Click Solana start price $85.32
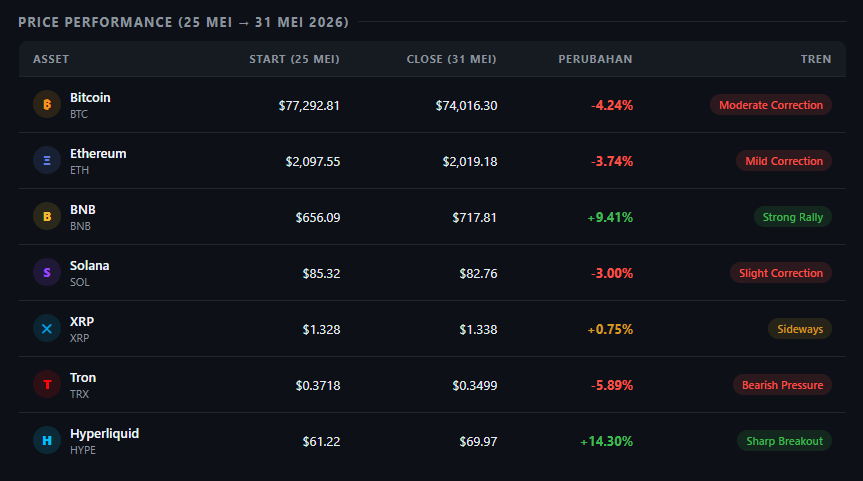 click(321, 274)
